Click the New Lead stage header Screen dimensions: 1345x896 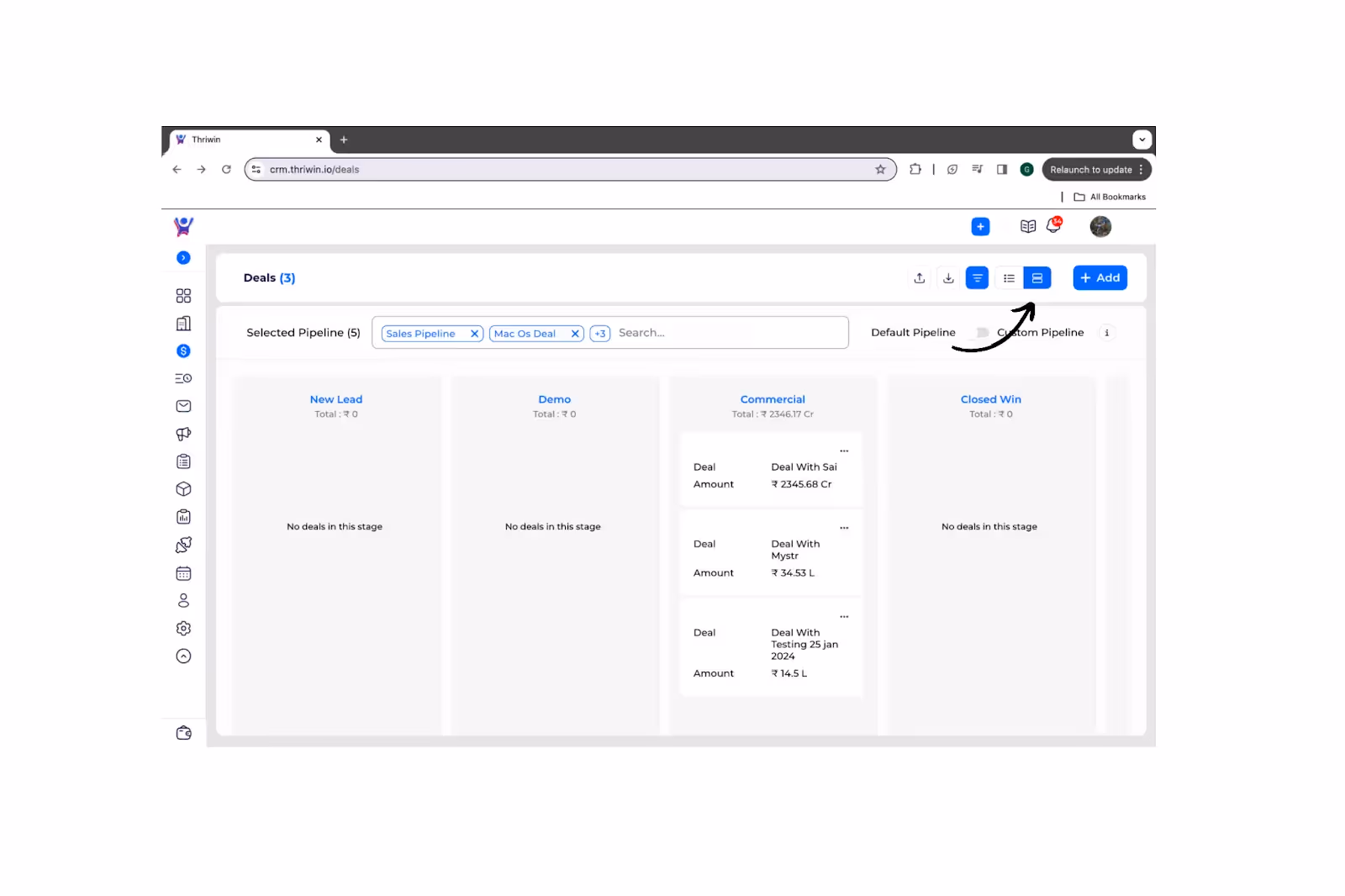[x=336, y=399]
